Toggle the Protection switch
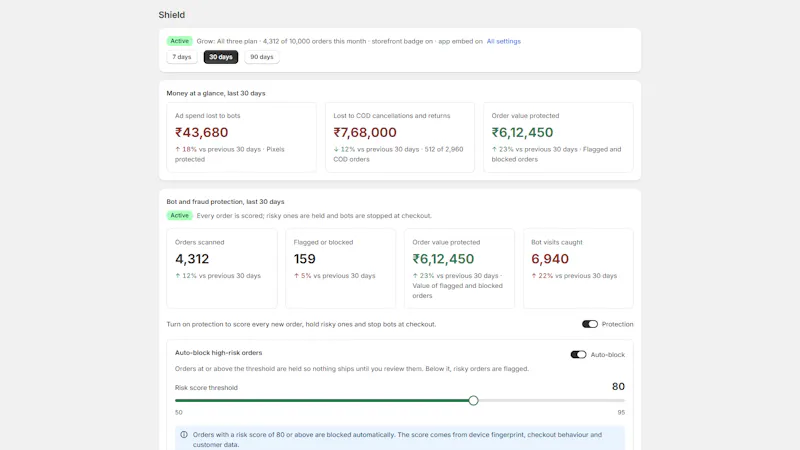 coord(590,324)
